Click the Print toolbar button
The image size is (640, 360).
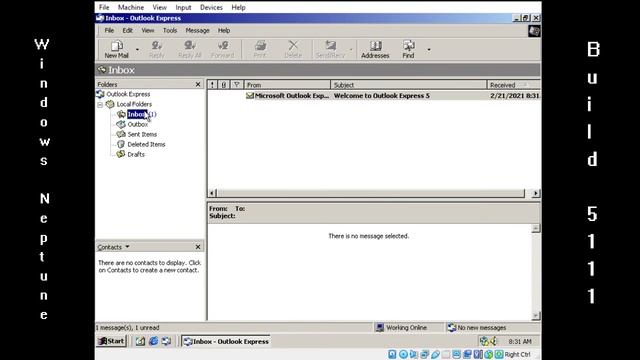tap(260, 49)
